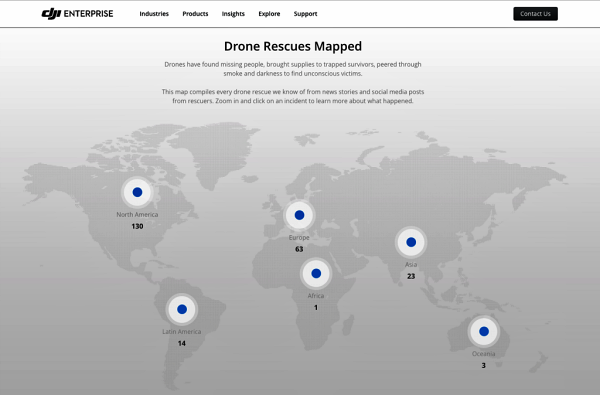Select the Europe map marker

click(299, 215)
